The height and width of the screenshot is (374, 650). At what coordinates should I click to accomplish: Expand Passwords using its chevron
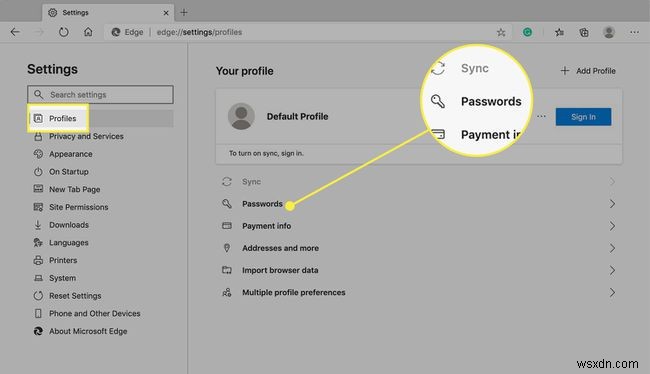coord(612,204)
